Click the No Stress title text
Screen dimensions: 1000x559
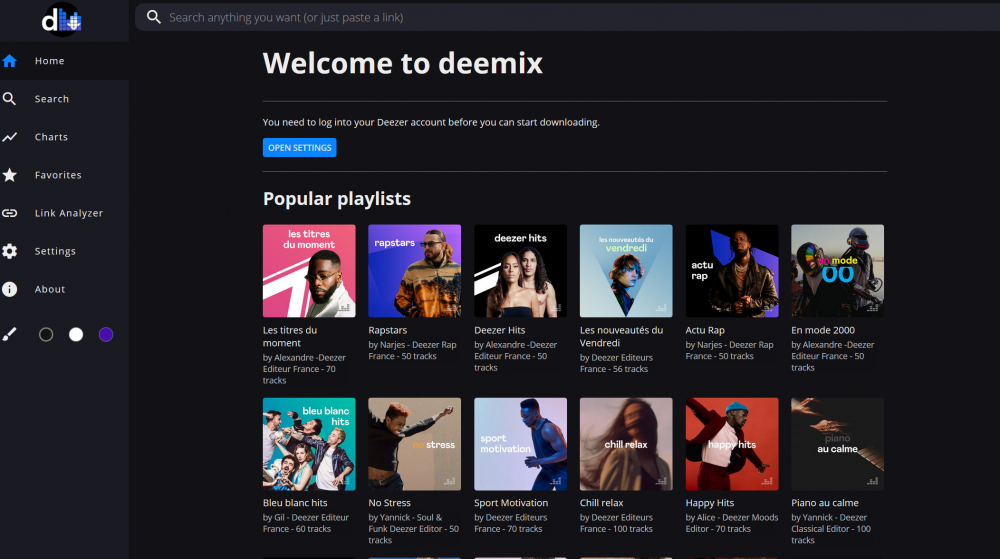coord(390,503)
